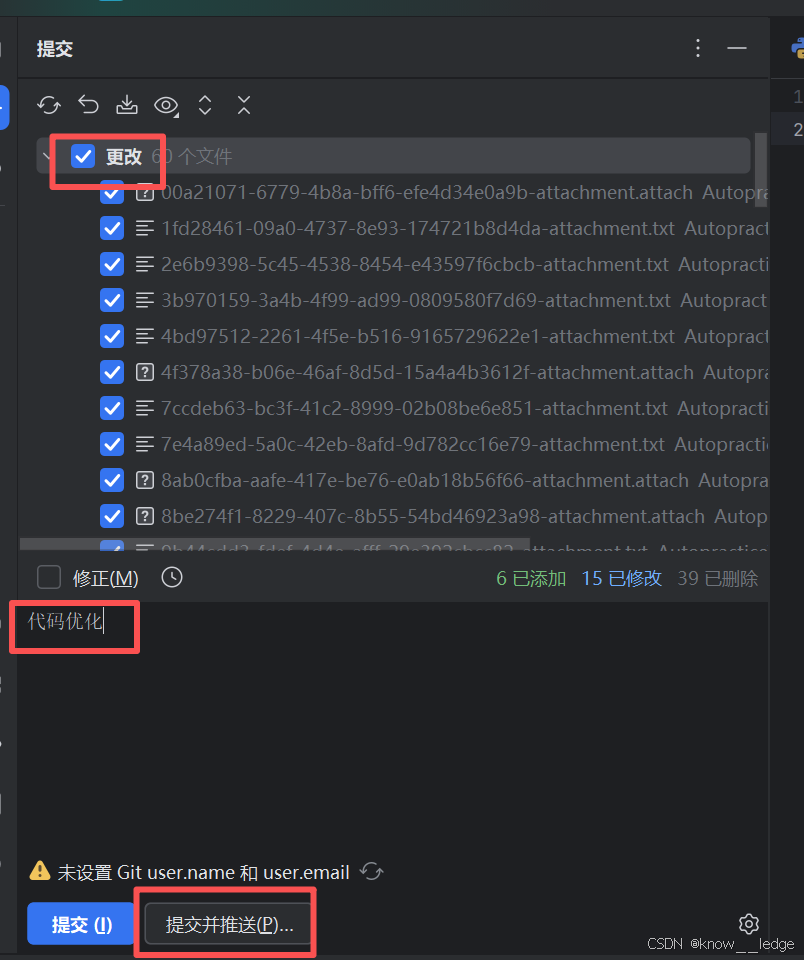
Task: Click the 提交 (I) commit button
Action: coord(81,924)
